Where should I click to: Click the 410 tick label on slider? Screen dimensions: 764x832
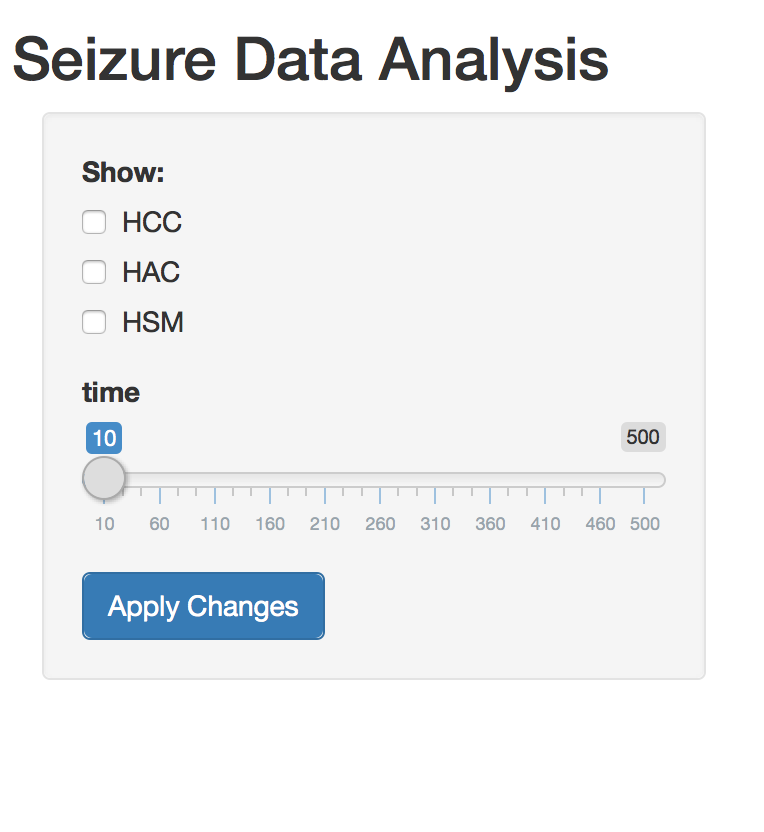[545, 524]
